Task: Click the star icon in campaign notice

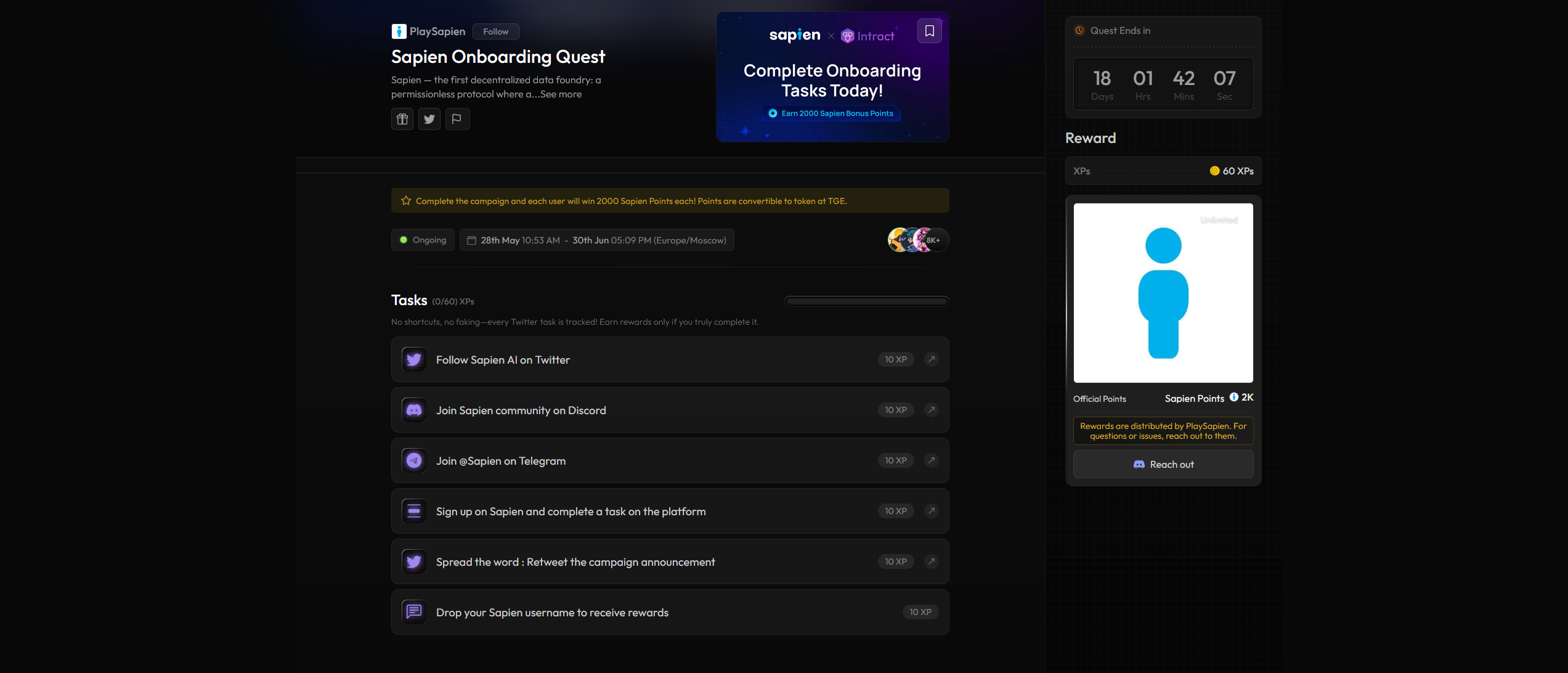Action: tap(406, 201)
